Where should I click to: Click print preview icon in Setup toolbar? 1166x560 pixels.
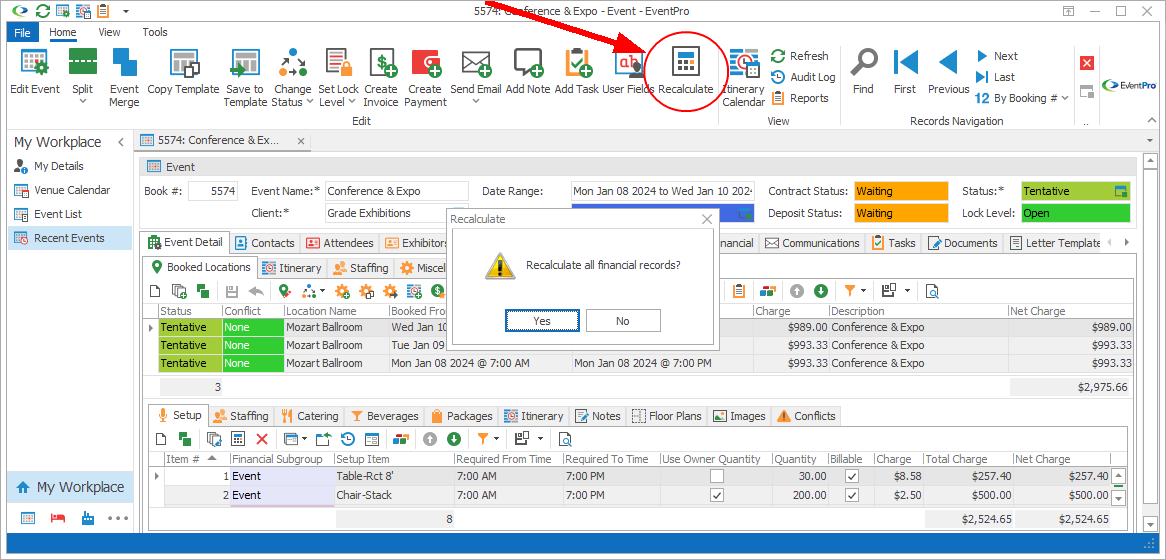pyautogui.click(x=565, y=439)
